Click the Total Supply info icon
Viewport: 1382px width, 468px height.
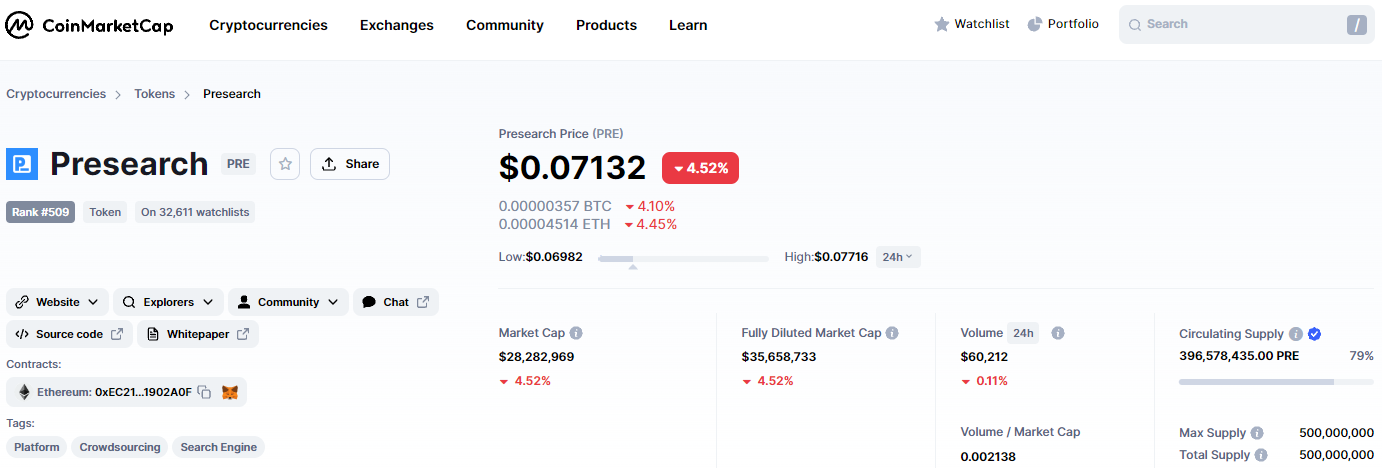coord(1261,455)
